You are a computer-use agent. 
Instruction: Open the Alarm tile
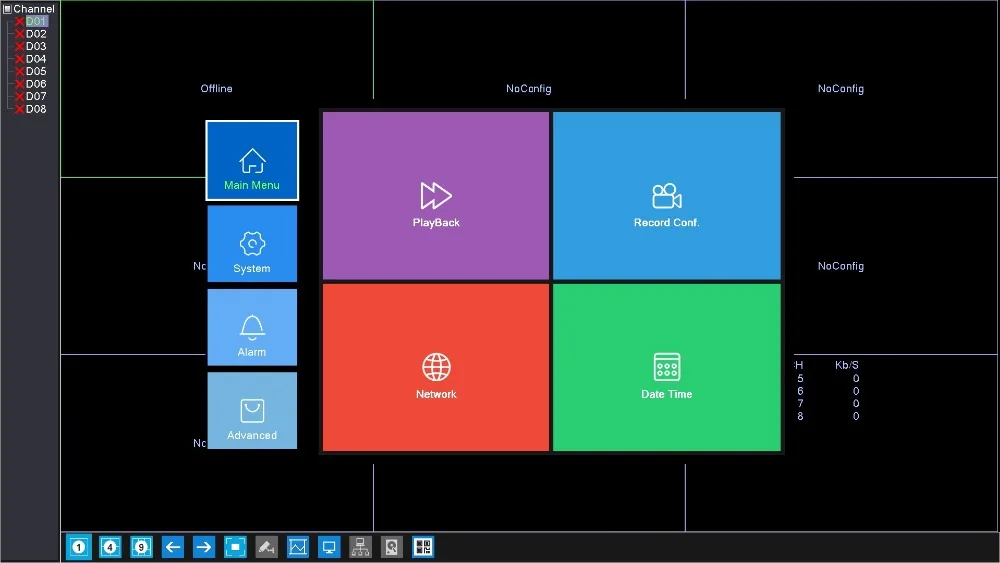coord(252,327)
